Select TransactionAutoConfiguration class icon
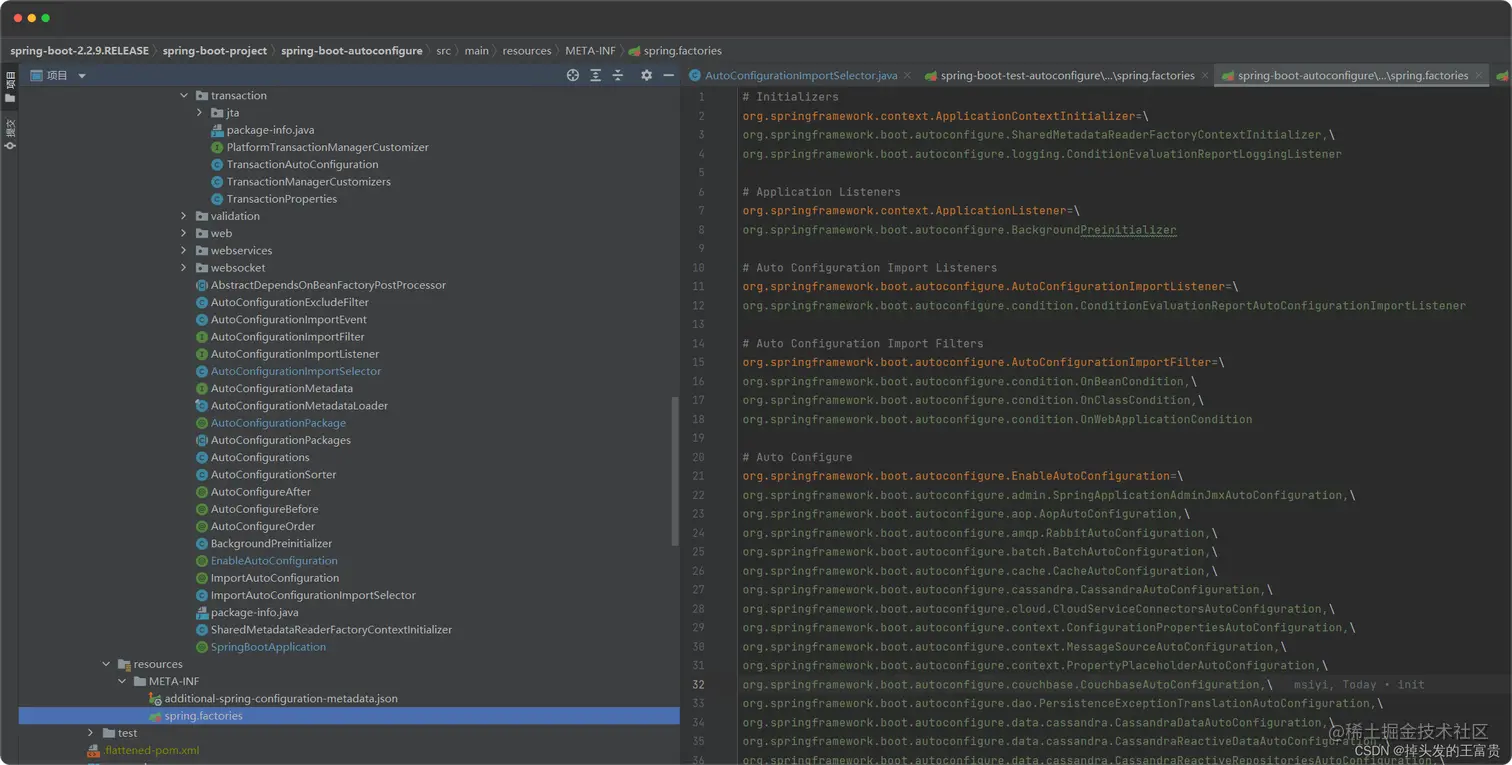1512x765 pixels. click(217, 165)
